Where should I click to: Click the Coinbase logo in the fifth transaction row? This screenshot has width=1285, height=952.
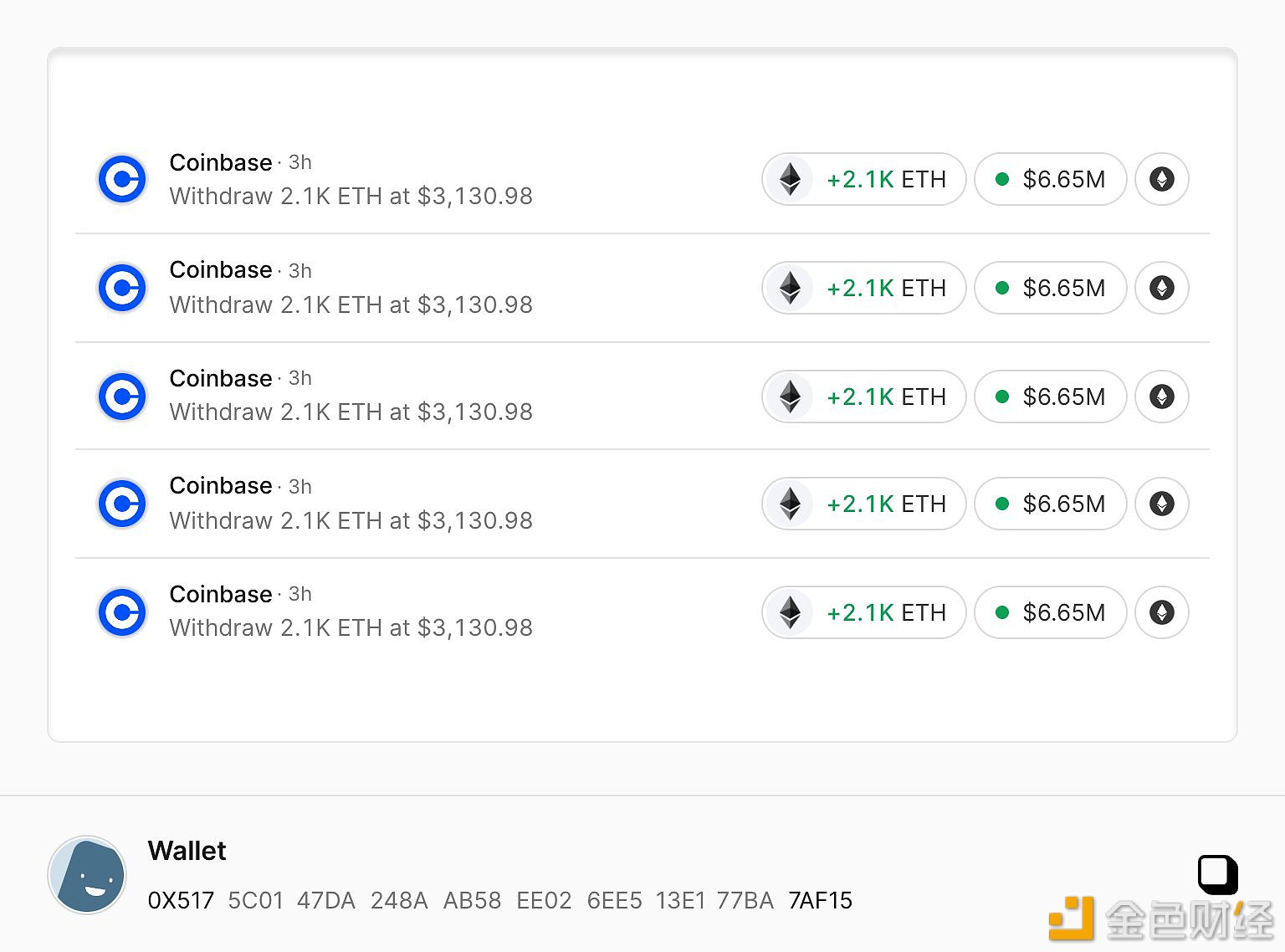[122, 612]
